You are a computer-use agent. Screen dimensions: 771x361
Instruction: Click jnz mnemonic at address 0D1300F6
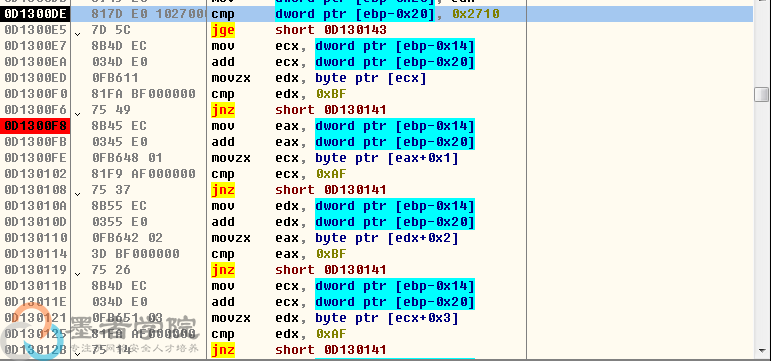[x=223, y=110]
